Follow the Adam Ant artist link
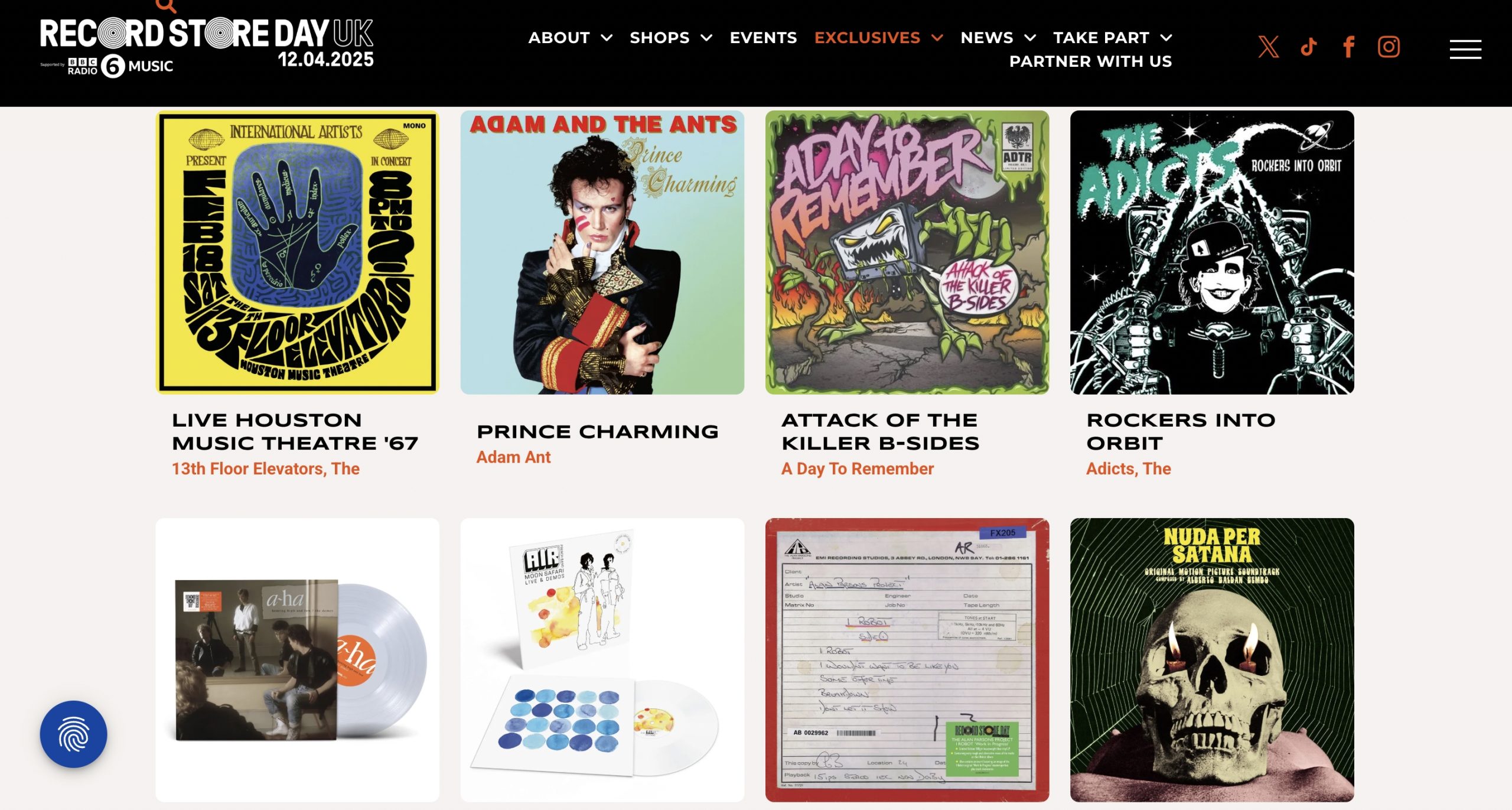Screen dimensions: 1512x810 point(513,457)
